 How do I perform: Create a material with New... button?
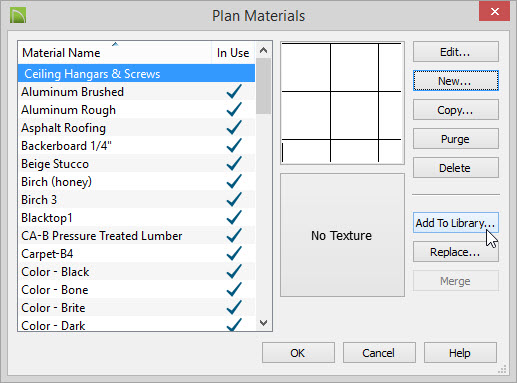click(x=456, y=81)
